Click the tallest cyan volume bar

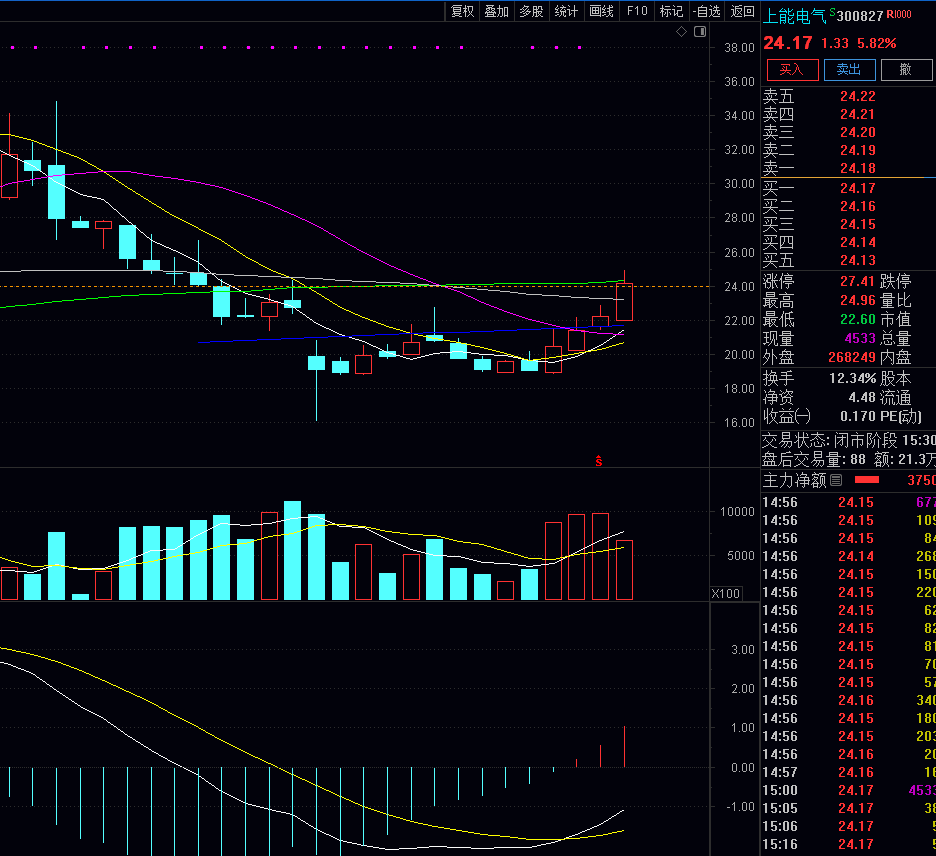click(292, 550)
